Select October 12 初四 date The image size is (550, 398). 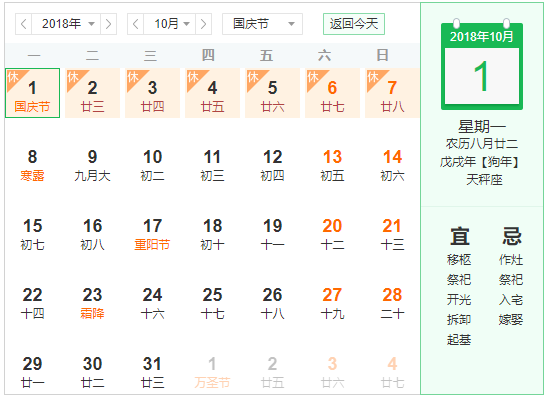(273, 166)
